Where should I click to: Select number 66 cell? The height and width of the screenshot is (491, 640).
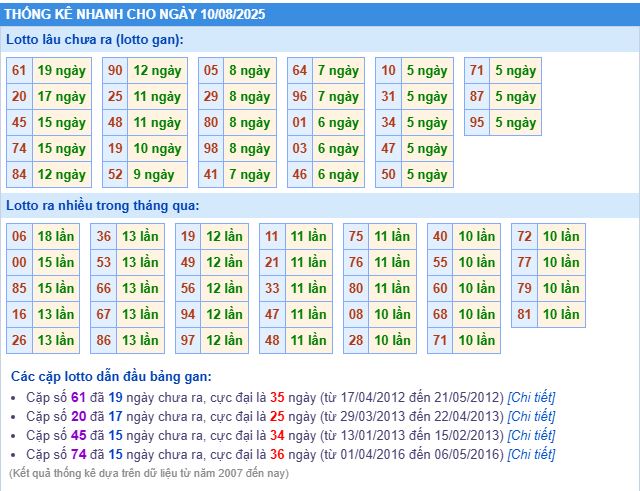point(104,289)
